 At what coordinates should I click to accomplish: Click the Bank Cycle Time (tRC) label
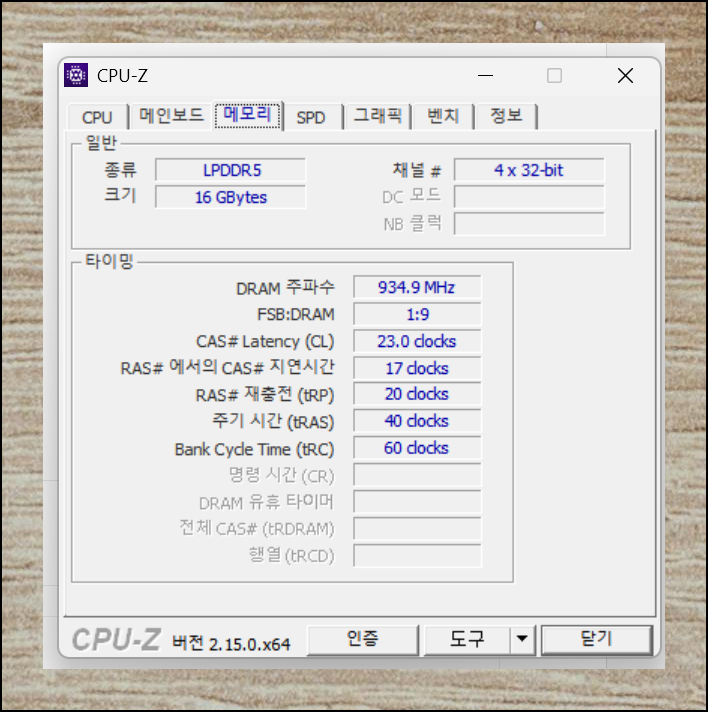(254, 450)
